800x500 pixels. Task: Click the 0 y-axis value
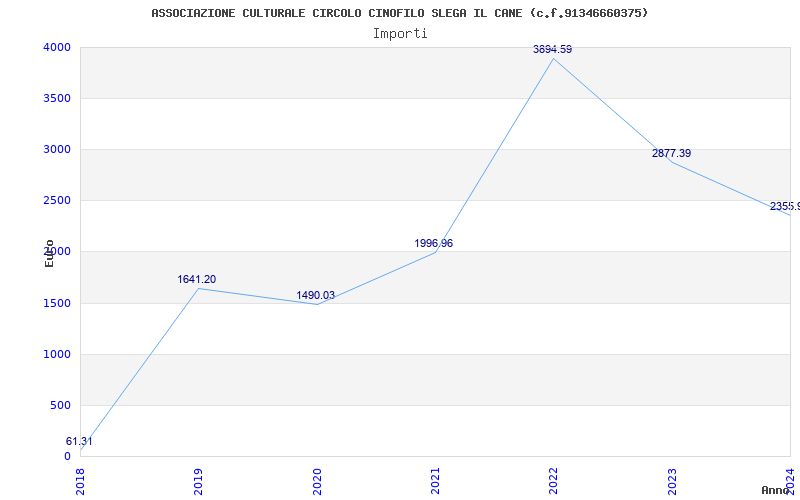[x=67, y=457]
